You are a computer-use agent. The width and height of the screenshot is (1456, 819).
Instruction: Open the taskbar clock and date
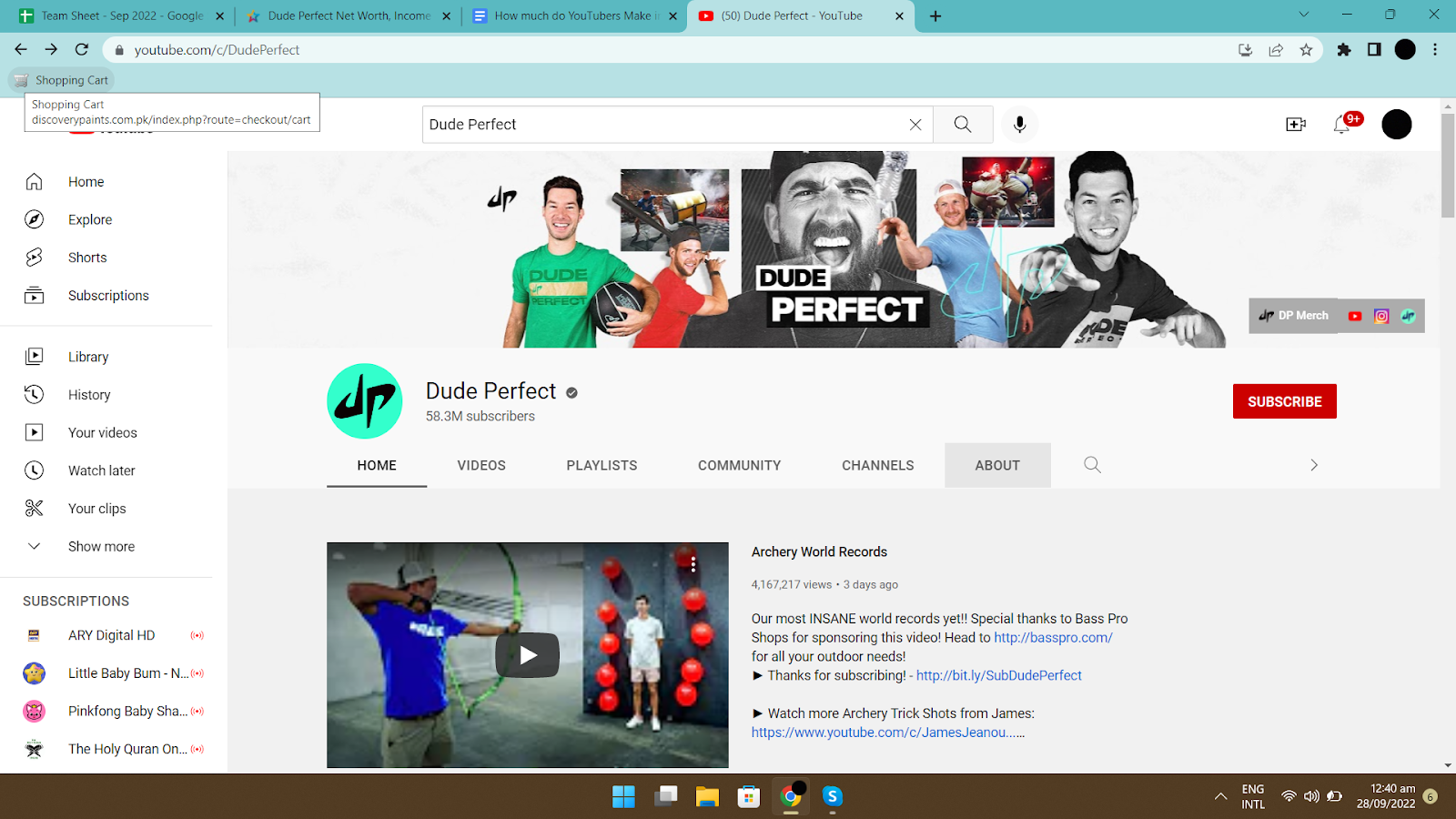[x=1386, y=796]
